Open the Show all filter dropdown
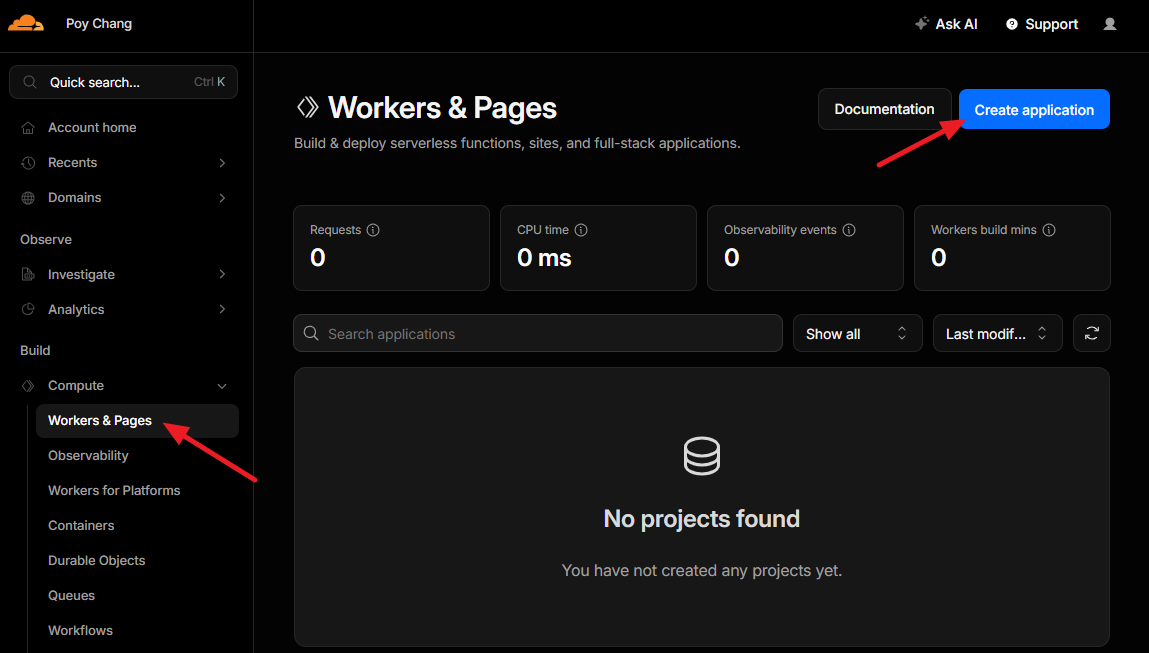Viewport: 1149px width, 653px height. coord(857,333)
